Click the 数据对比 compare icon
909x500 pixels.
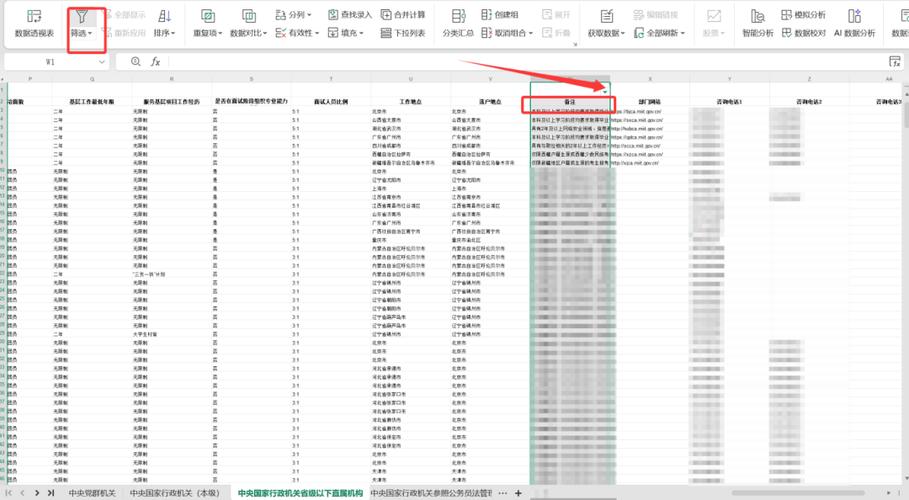click(x=249, y=16)
